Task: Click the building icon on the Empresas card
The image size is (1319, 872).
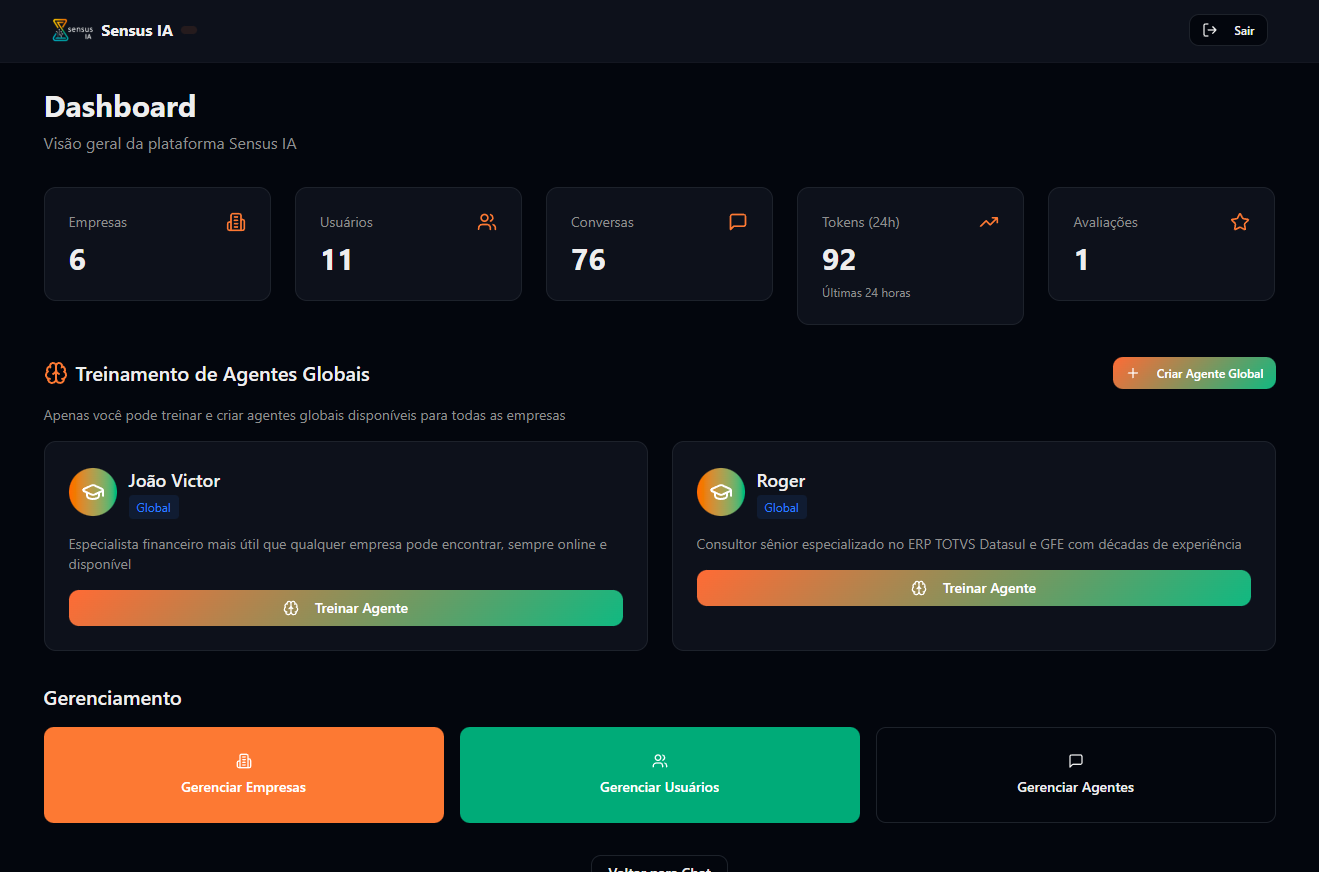Action: point(236,222)
